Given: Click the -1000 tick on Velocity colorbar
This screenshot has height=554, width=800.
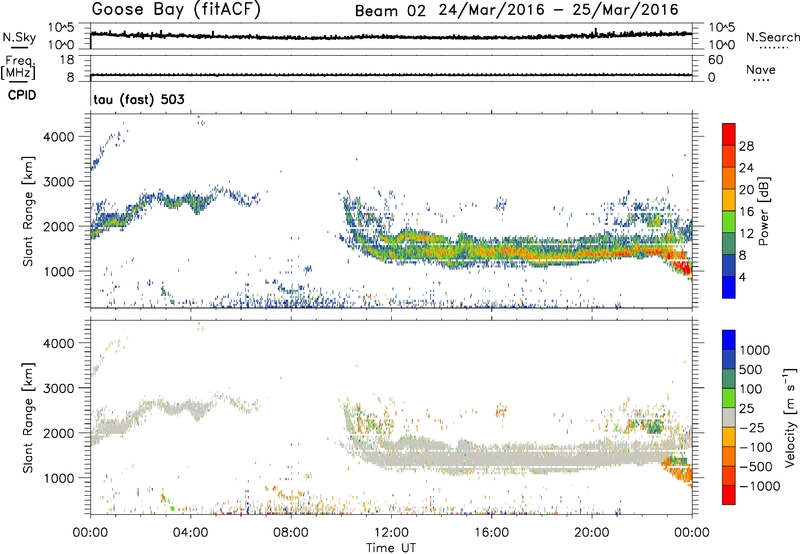Looking at the screenshot, I should pos(759,486).
